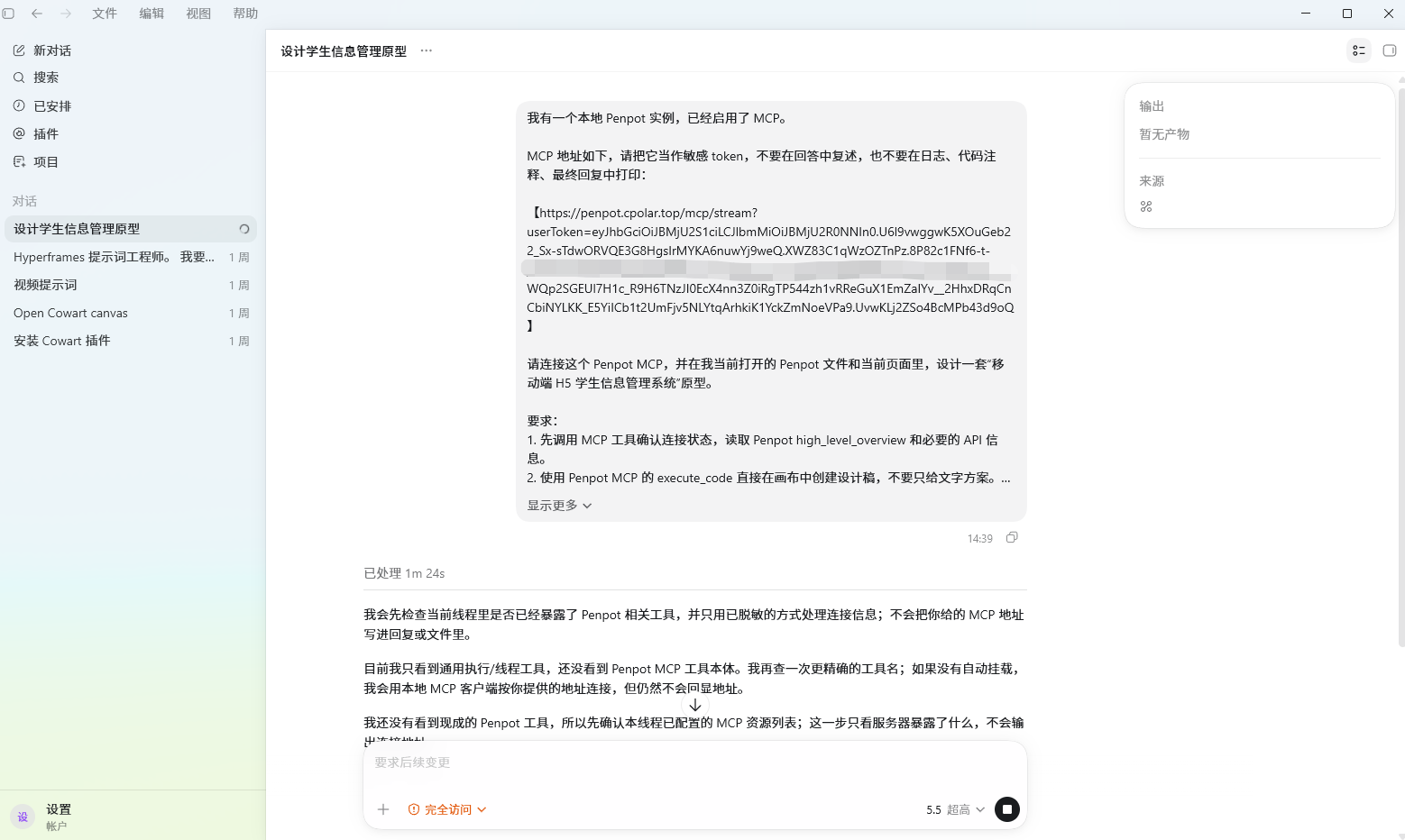Open the 视频提示词 conversation
The width and height of the screenshot is (1405, 840).
(x=131, y=285)
